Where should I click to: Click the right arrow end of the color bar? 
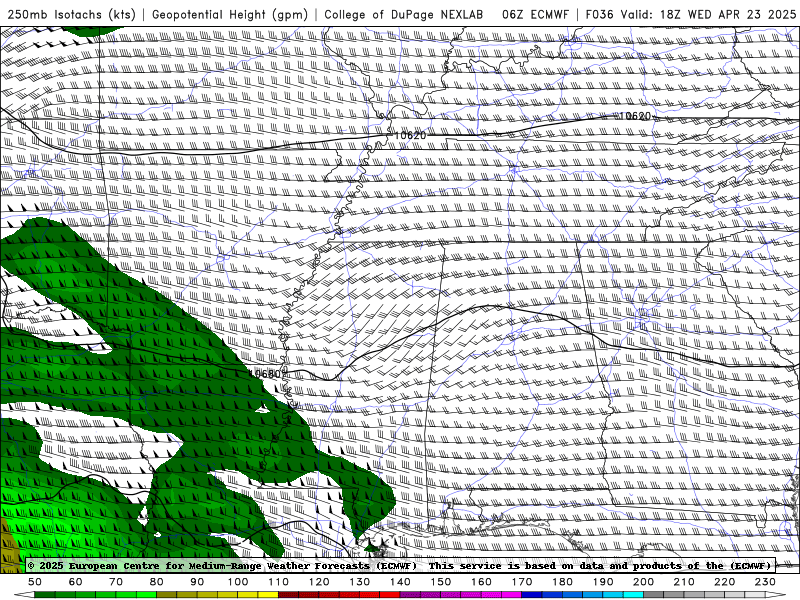coord(776,595)
